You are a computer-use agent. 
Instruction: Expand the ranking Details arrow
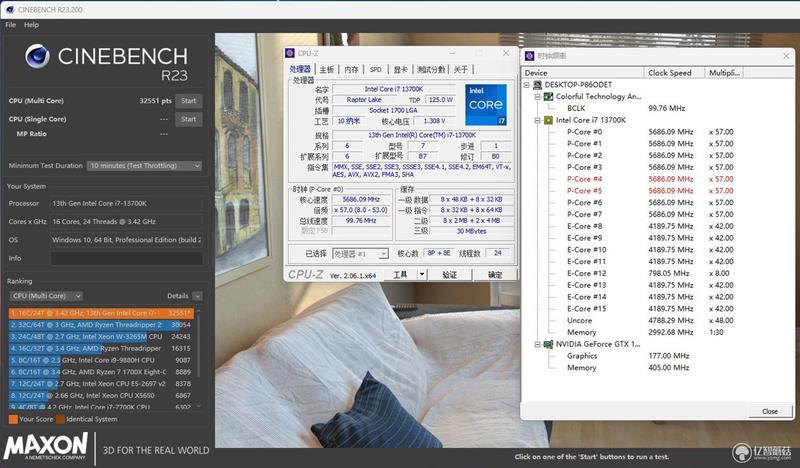tap(197, 296)
